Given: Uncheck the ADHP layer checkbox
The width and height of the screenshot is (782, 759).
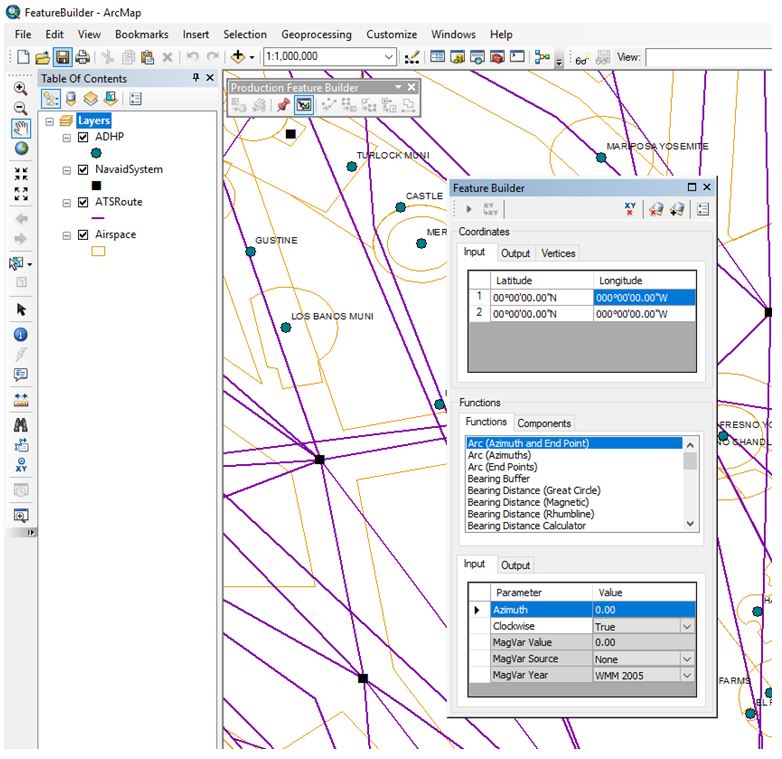Looking at the screenshot, I should pyautogui.click(x=83, y=137).
